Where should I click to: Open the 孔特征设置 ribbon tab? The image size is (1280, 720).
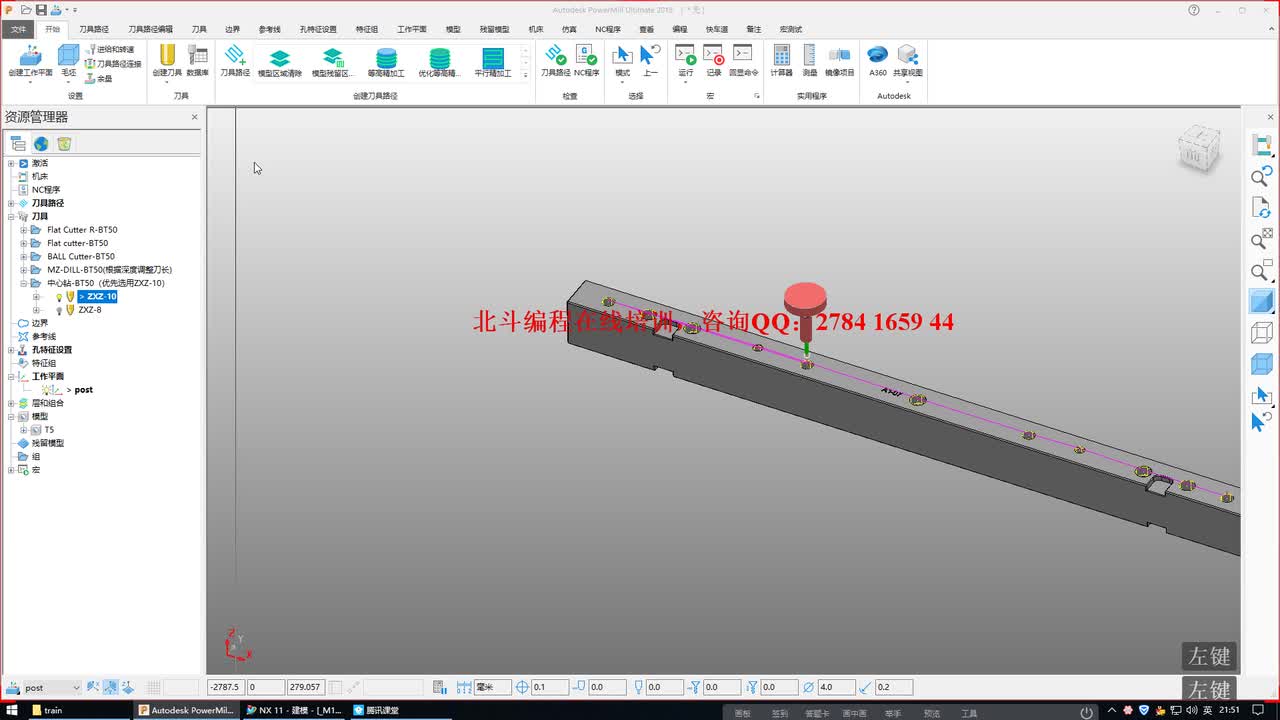click(x=318, y=29)
